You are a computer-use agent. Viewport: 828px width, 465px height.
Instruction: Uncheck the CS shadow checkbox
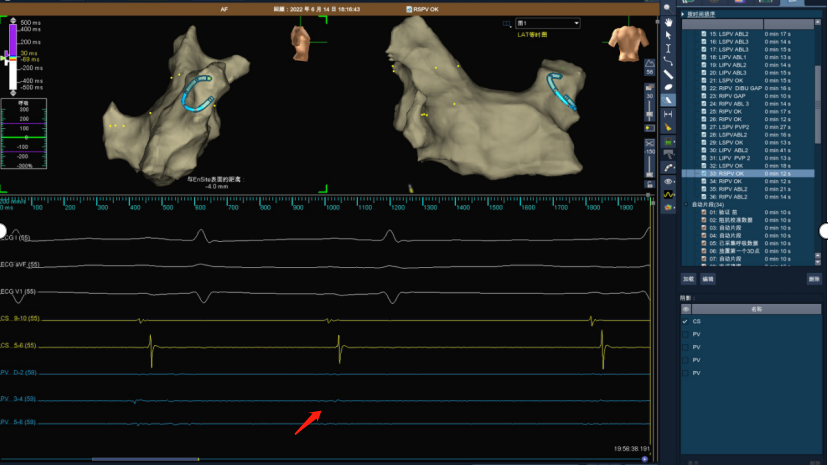click(x=685, y=321)
